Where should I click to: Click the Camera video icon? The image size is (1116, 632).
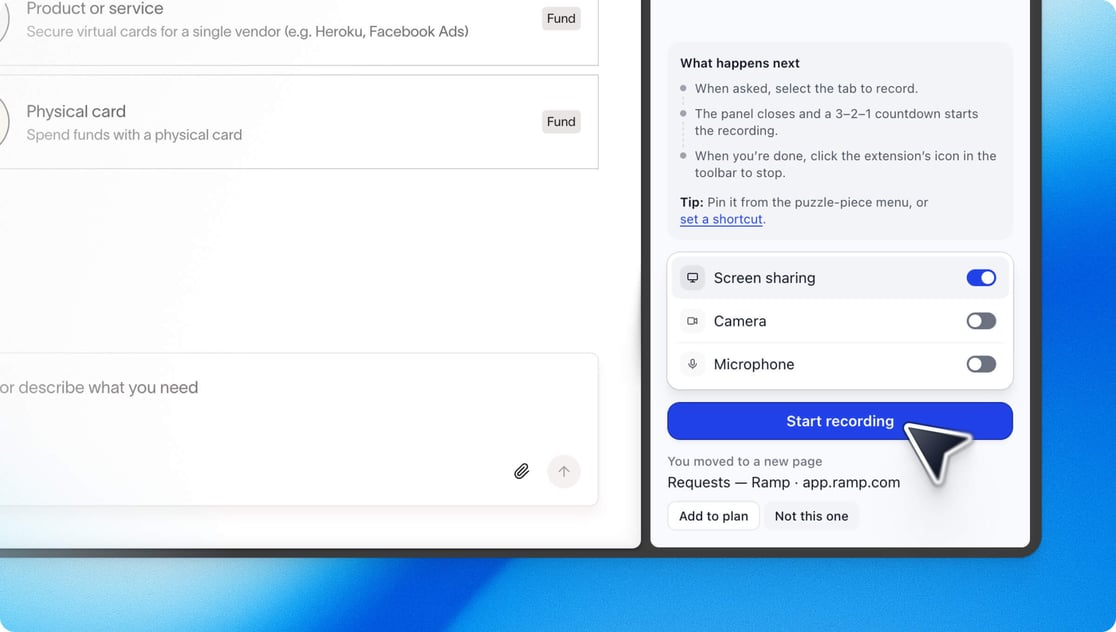(x=692, y=321)
